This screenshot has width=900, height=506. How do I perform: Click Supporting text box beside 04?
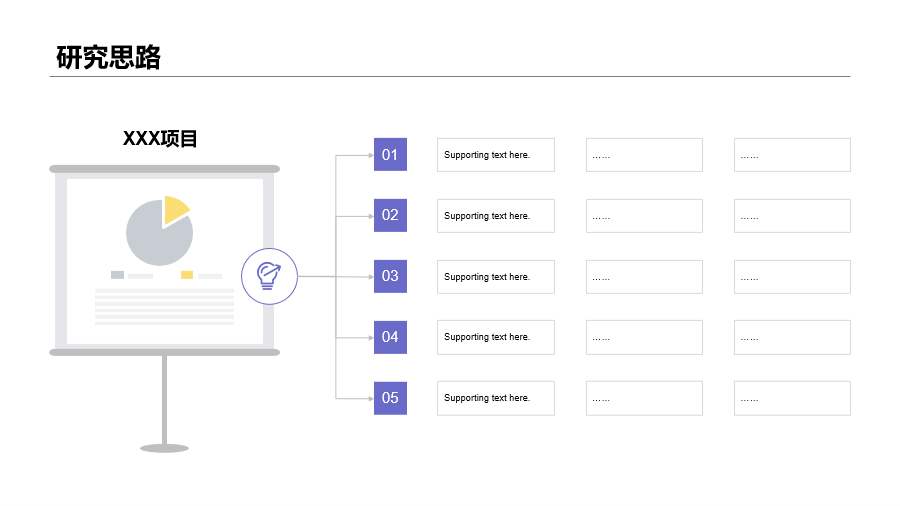pyautogui.click(x=495, y=337)
